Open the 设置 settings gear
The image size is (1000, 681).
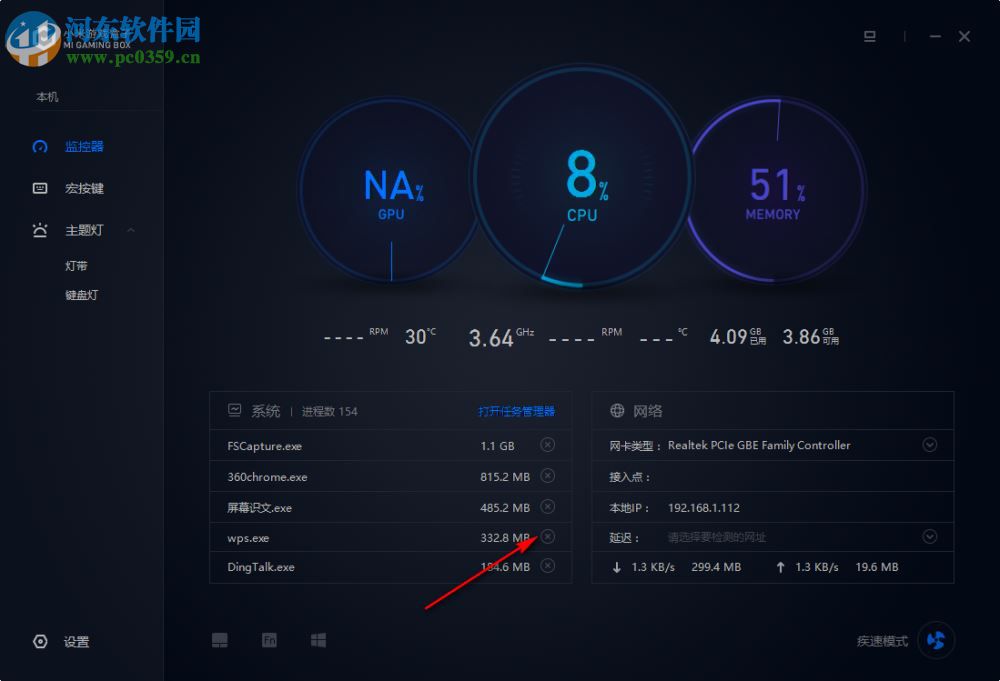coord(40,641)
